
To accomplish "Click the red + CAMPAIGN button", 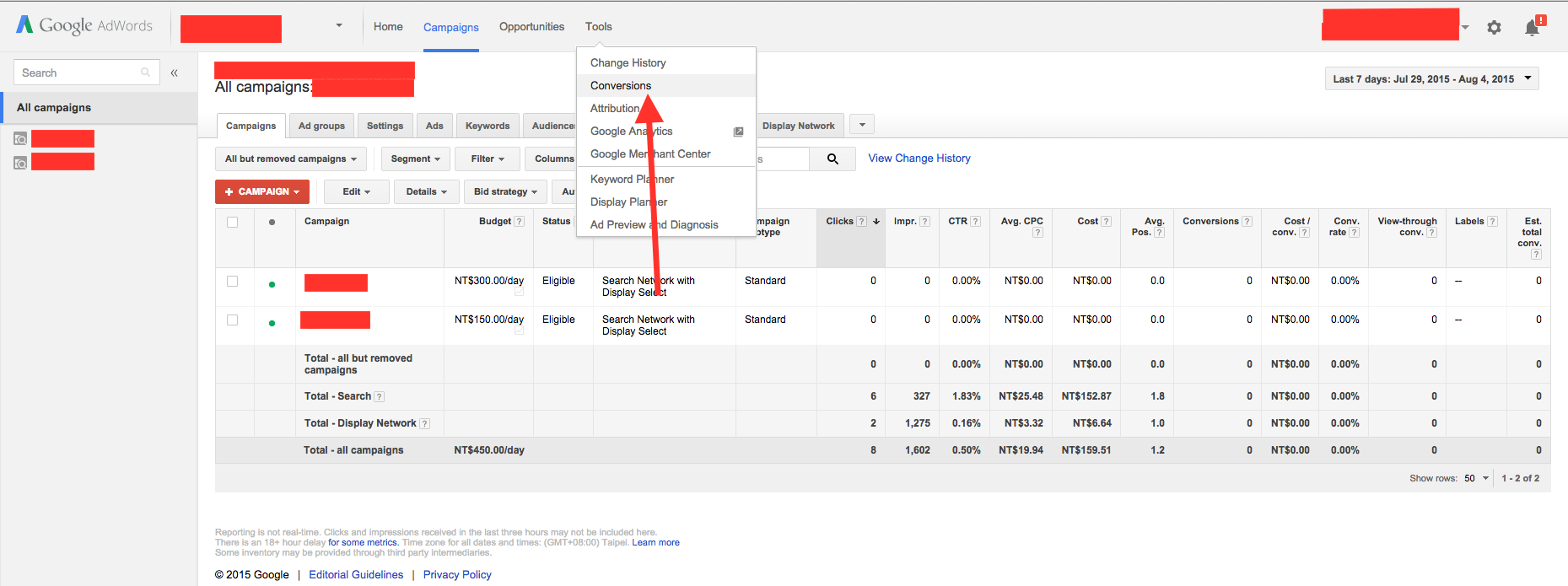I will pos(262,191).
